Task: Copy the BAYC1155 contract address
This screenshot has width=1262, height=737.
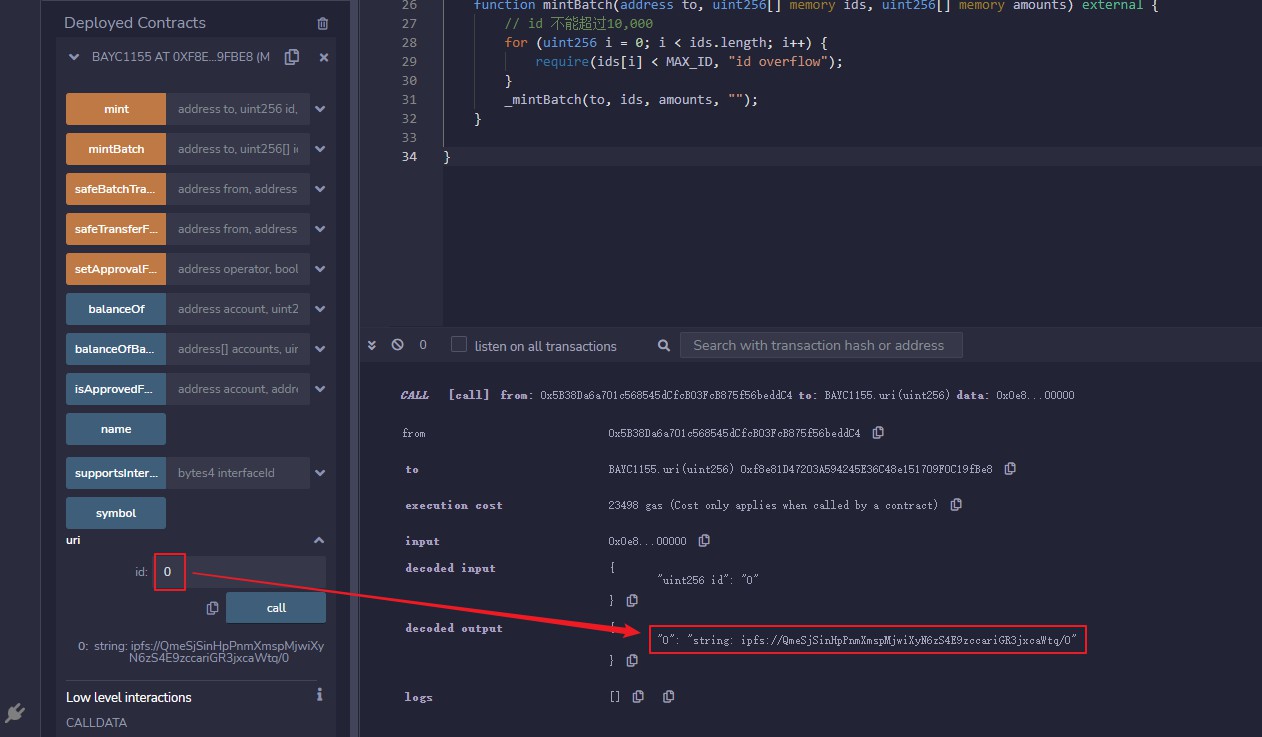Action: pyautogui.click(x=291, y=57)
